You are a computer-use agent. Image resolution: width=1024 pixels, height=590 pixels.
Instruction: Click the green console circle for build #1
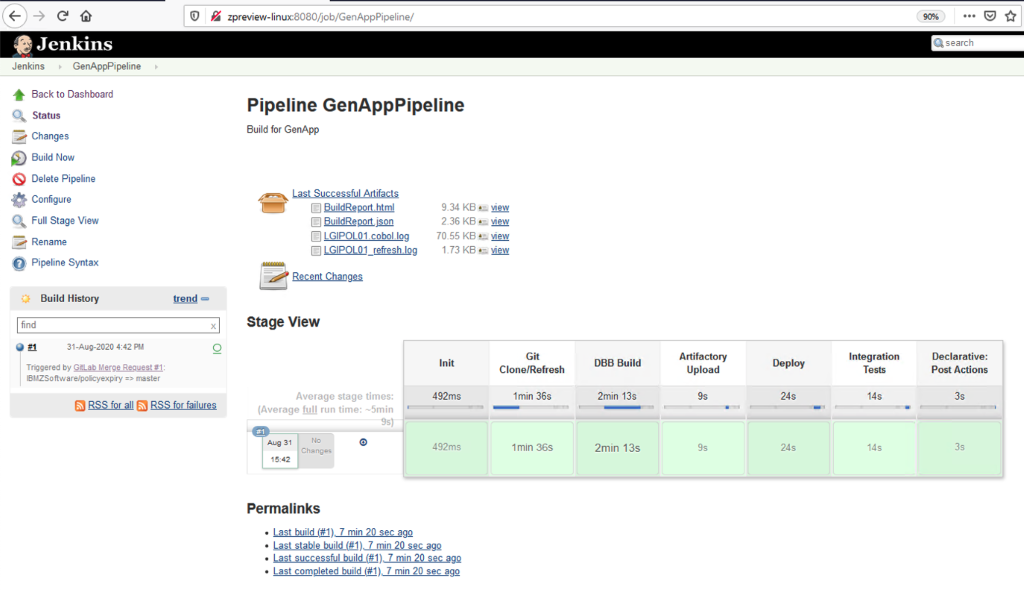pyautogui.click(x=217, y=348)
